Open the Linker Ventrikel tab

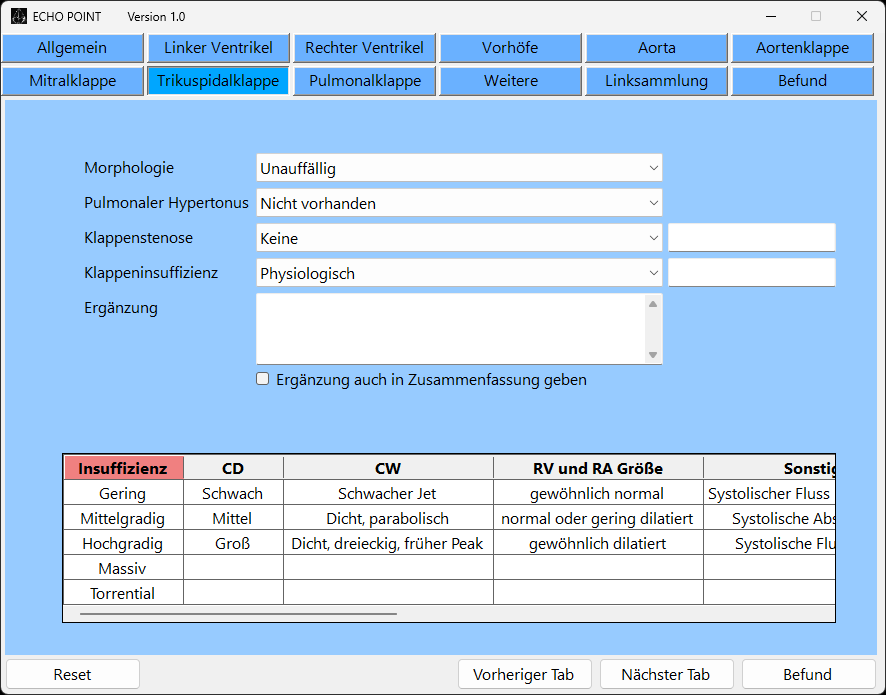click(219, 48)
